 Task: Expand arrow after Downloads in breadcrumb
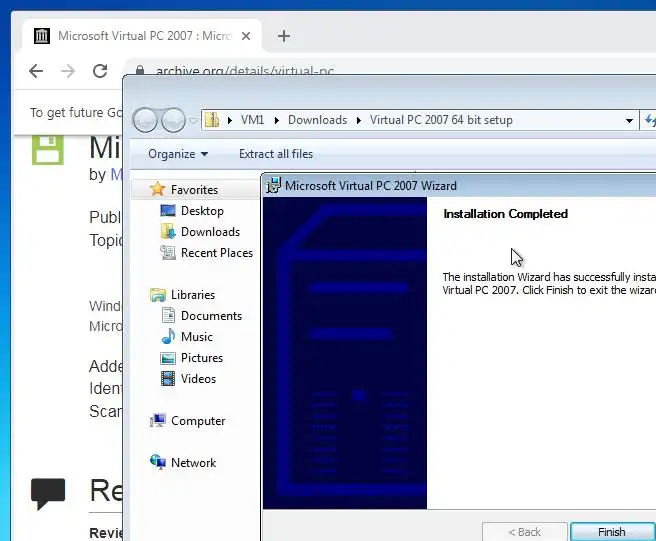359,121
